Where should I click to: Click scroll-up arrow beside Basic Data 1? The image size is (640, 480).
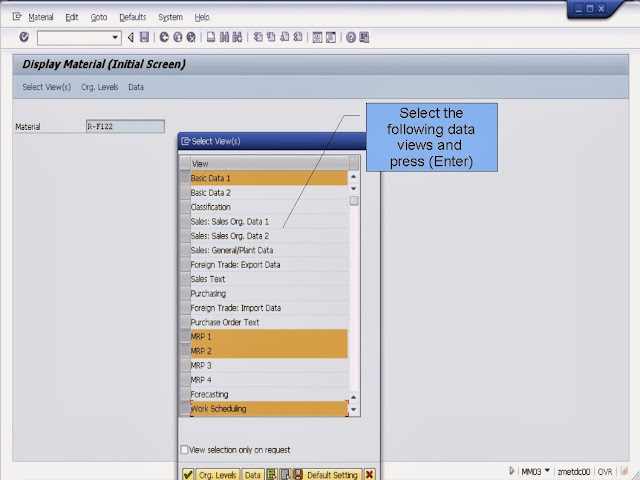(353, 176)
